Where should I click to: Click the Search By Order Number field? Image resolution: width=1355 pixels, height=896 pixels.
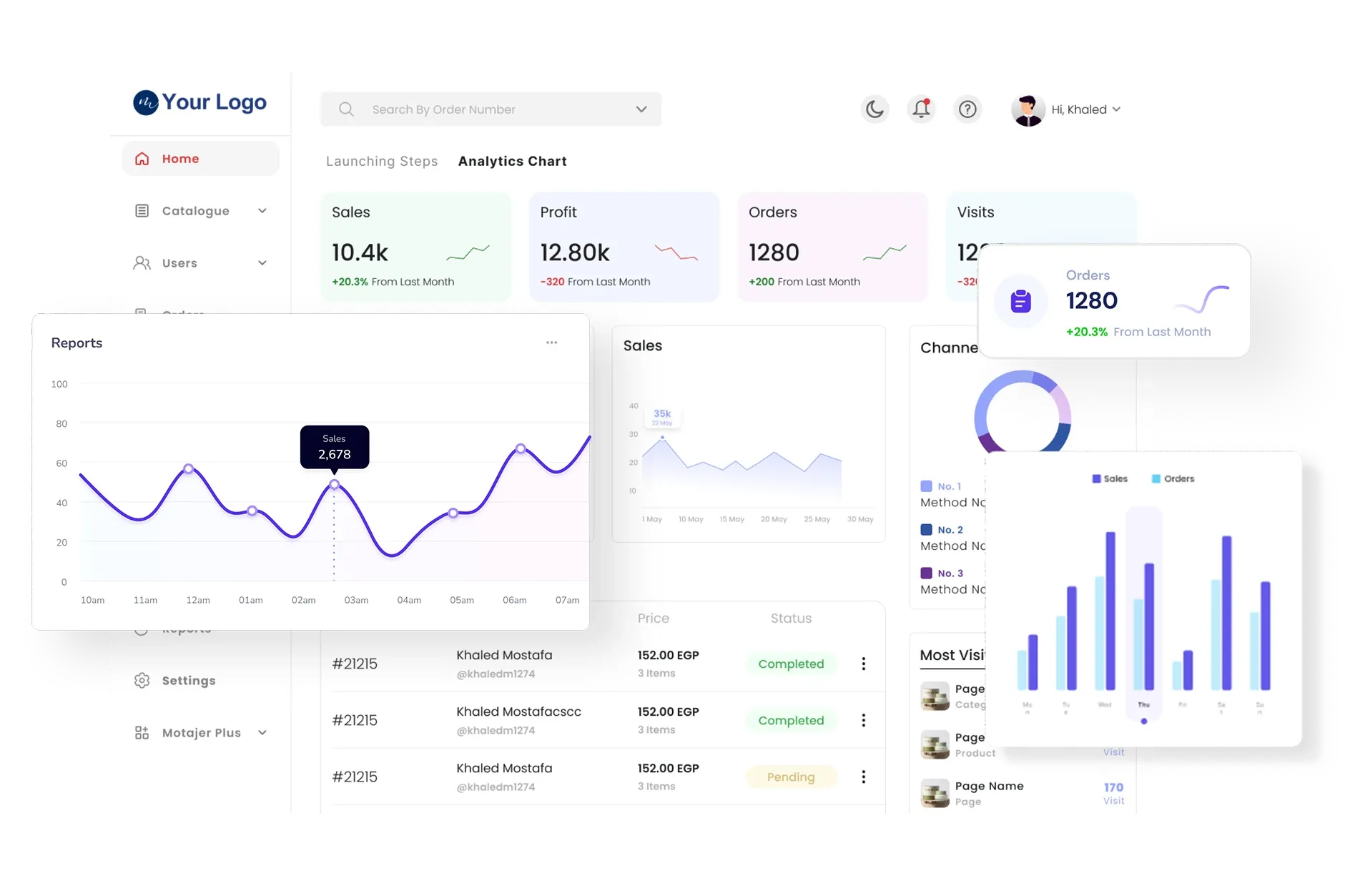[x=486, y=109]
